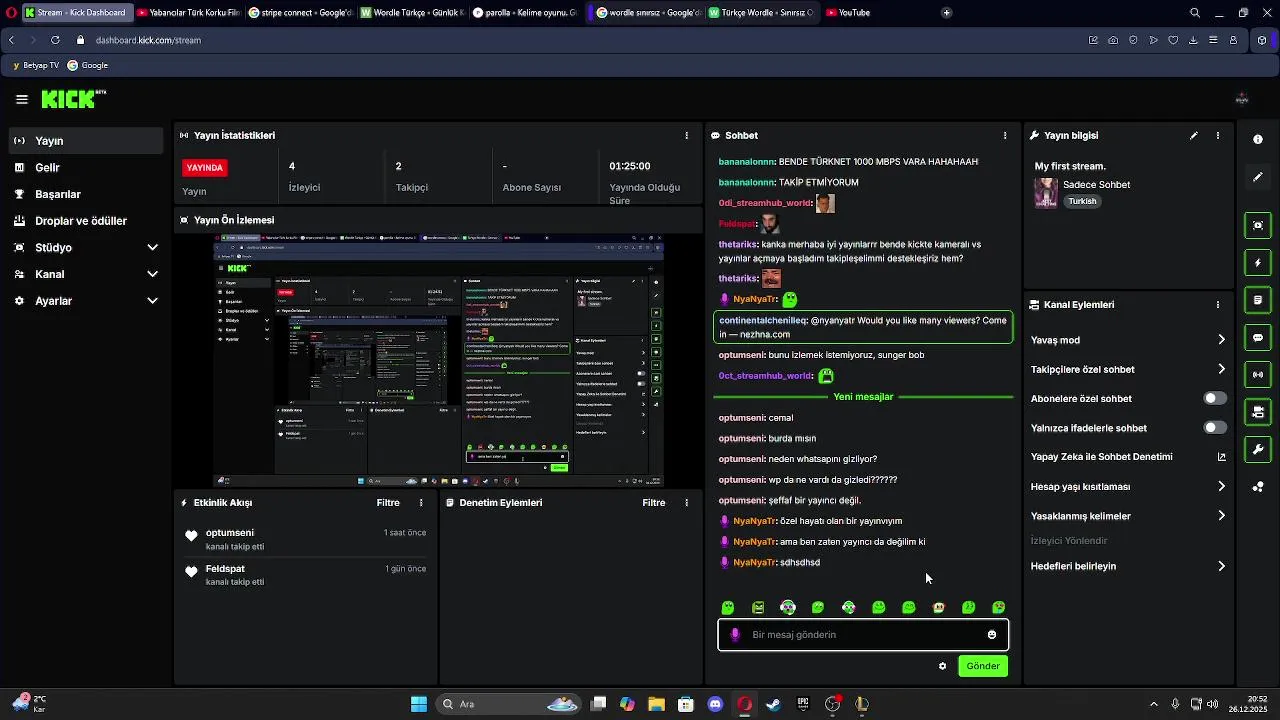Click the Betyap TV bookmark

pos(35,65)
